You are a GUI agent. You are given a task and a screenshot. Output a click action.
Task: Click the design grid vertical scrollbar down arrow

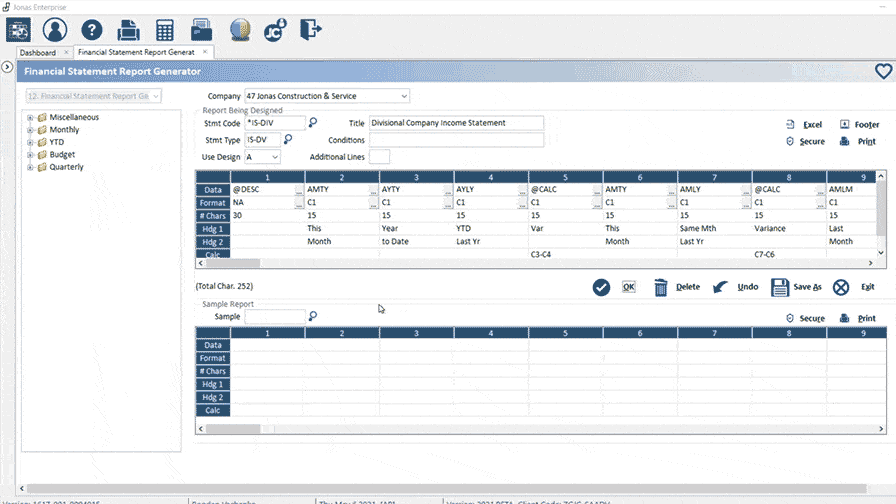881,253
